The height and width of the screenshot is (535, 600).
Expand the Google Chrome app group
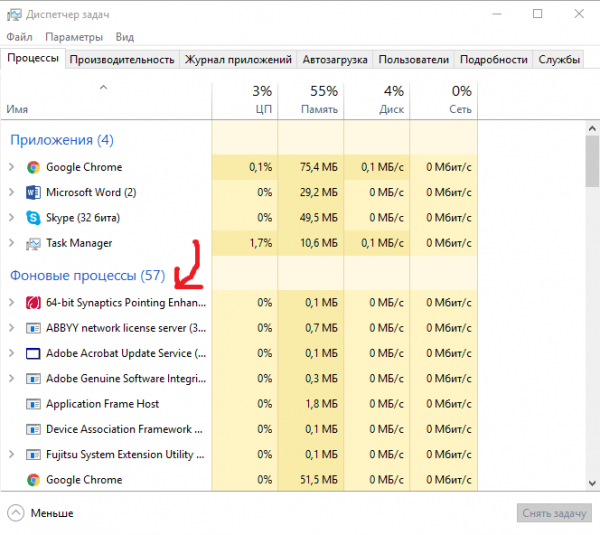click(11, 167)
